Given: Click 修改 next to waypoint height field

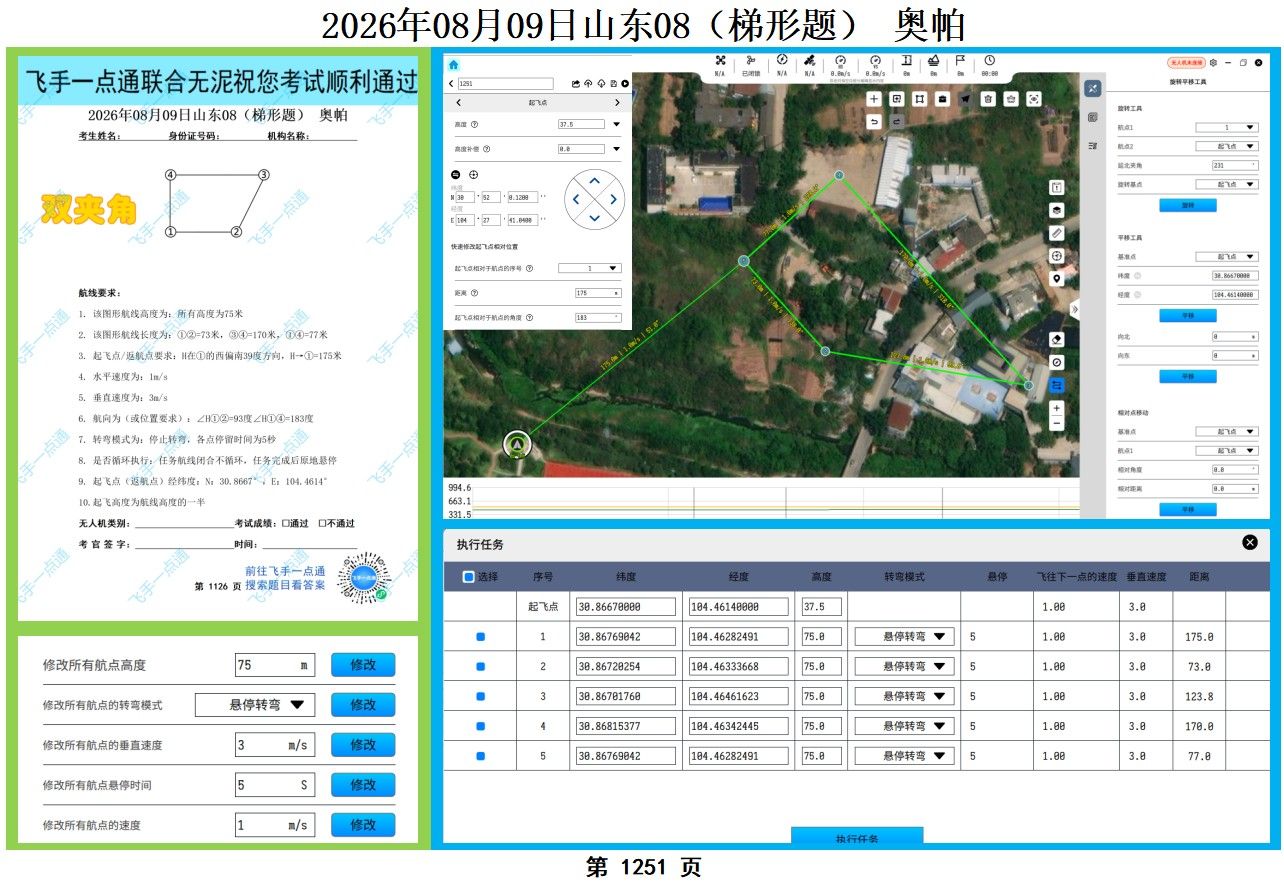Looking at the screenshot, I should click(x=363, y=665).
